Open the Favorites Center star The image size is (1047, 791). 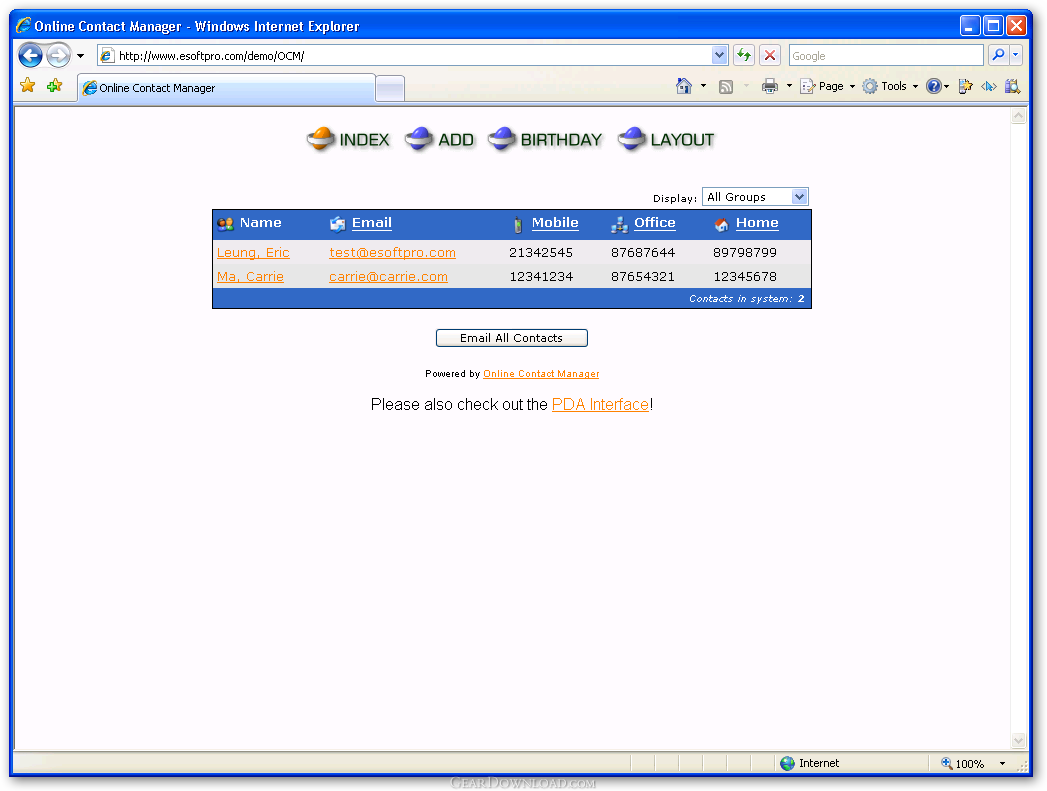point(27,86)
